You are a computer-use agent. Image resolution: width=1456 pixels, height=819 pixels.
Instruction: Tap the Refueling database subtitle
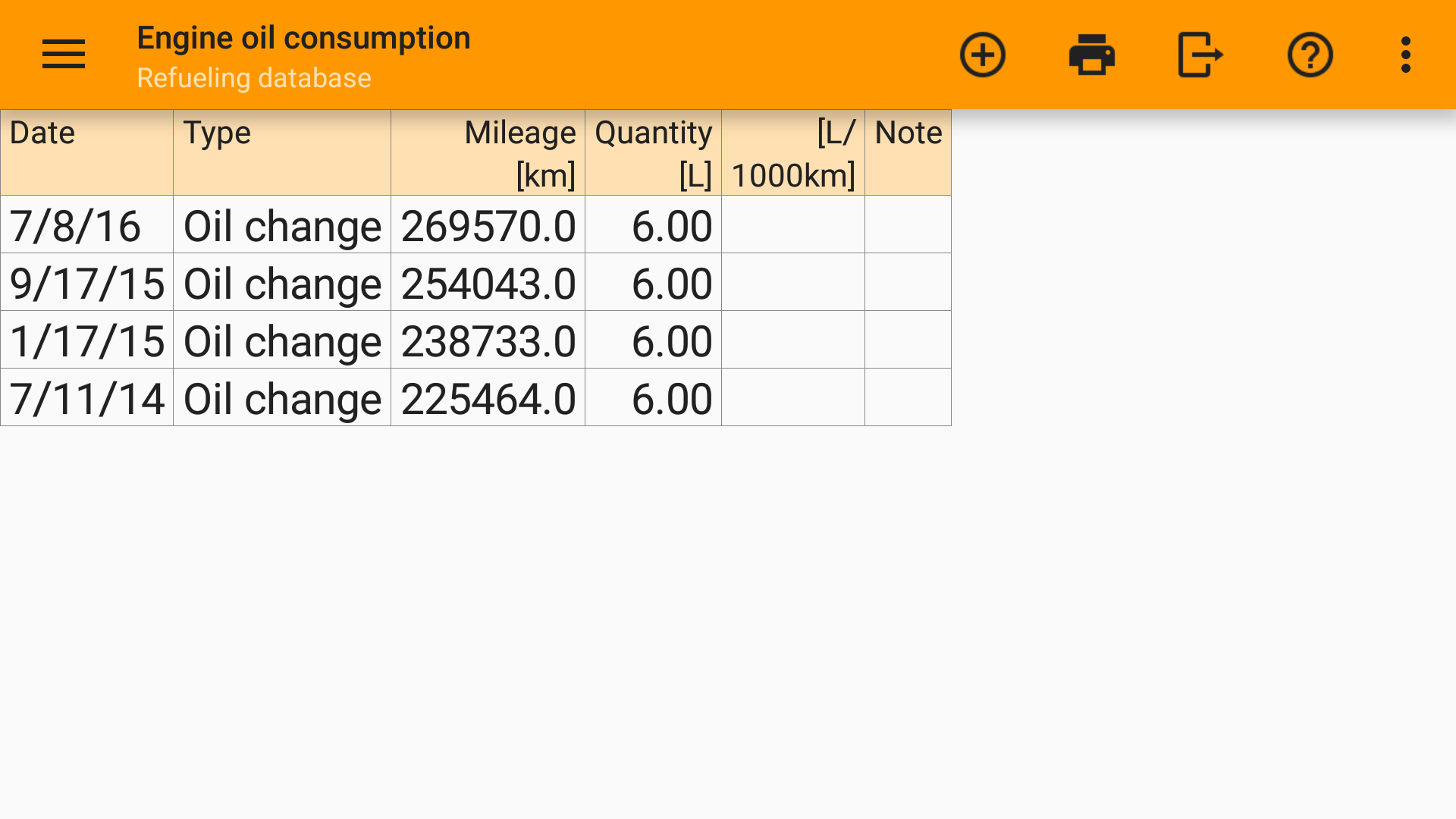(254, 78)
